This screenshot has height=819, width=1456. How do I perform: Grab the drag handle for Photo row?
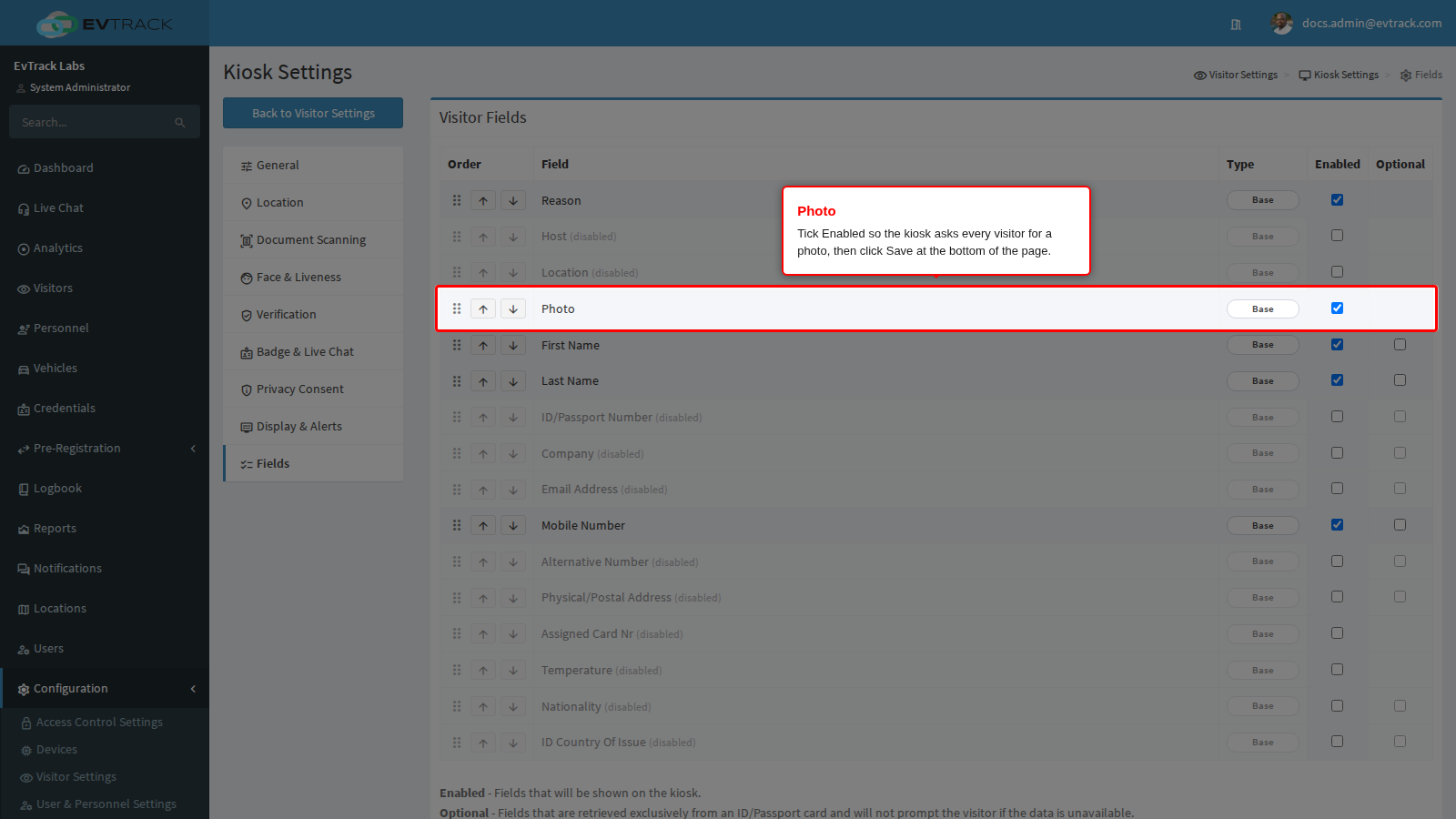[457, 309]
